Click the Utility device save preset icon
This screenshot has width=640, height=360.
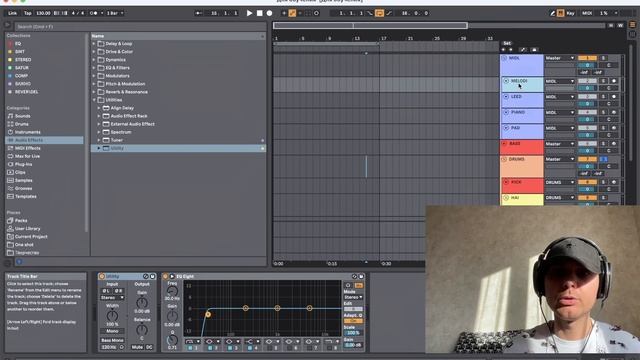point(152,276)
